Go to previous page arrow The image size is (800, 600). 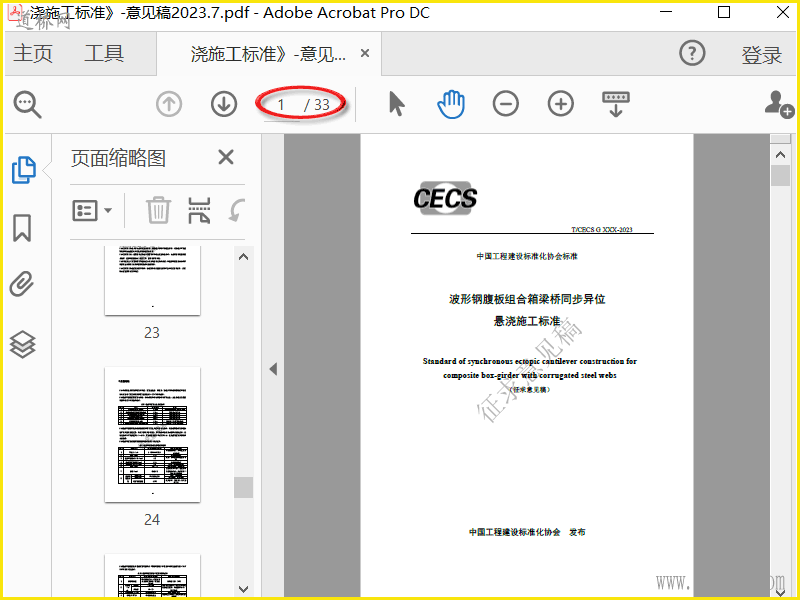click(x=169, y=104)
